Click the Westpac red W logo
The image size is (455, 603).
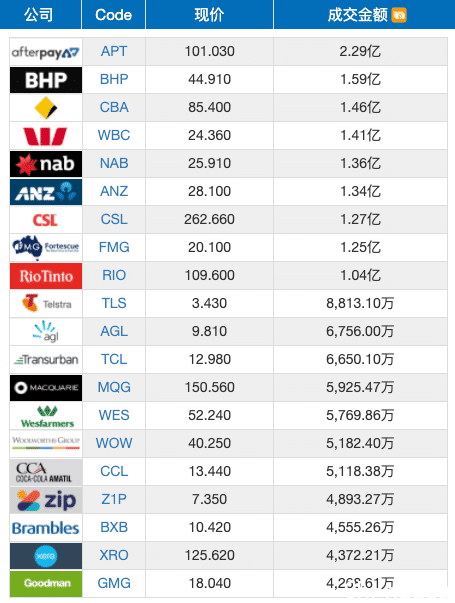point(46,136)
